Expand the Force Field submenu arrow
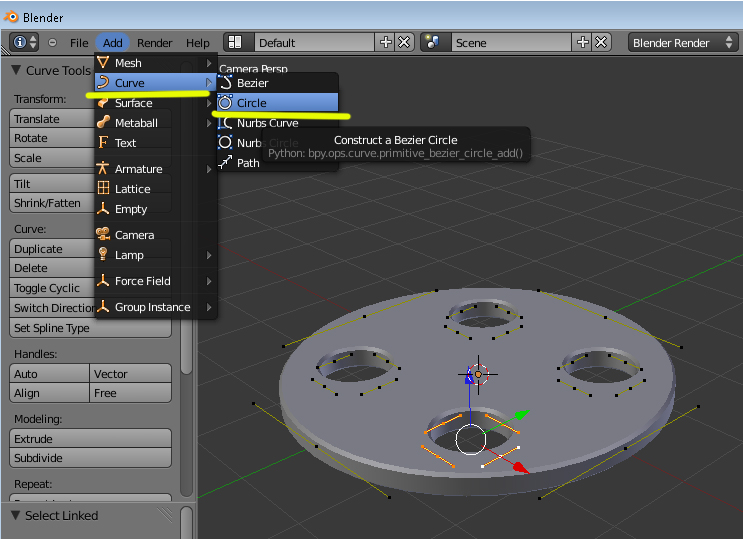The image size is (743, 539). [x=209, y=281]
